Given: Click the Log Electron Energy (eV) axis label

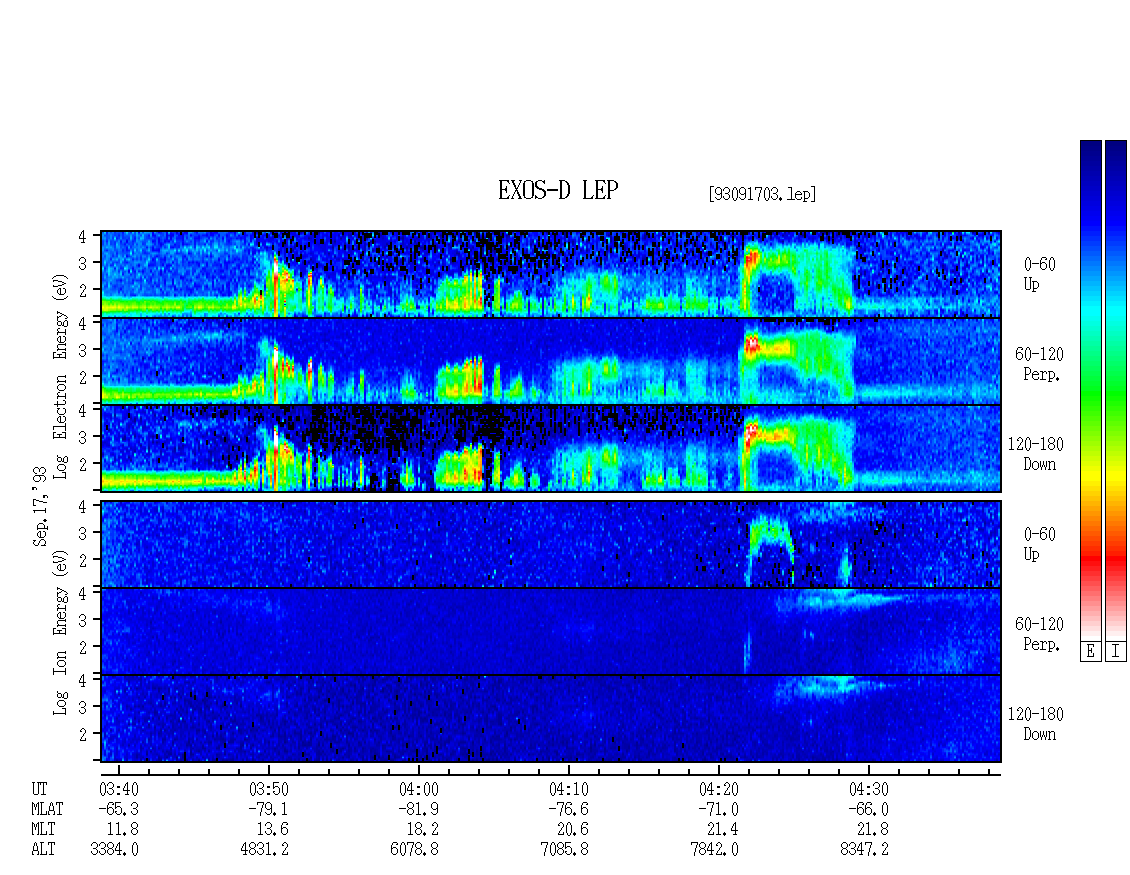Looking at the screenshot, I should coord(61,376).
